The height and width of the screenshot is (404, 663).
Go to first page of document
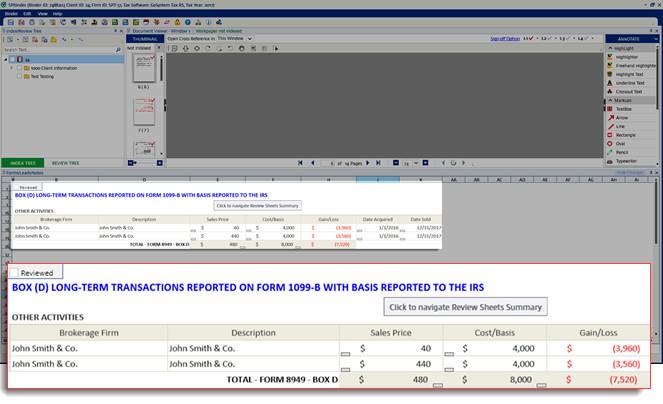point(300,163)
